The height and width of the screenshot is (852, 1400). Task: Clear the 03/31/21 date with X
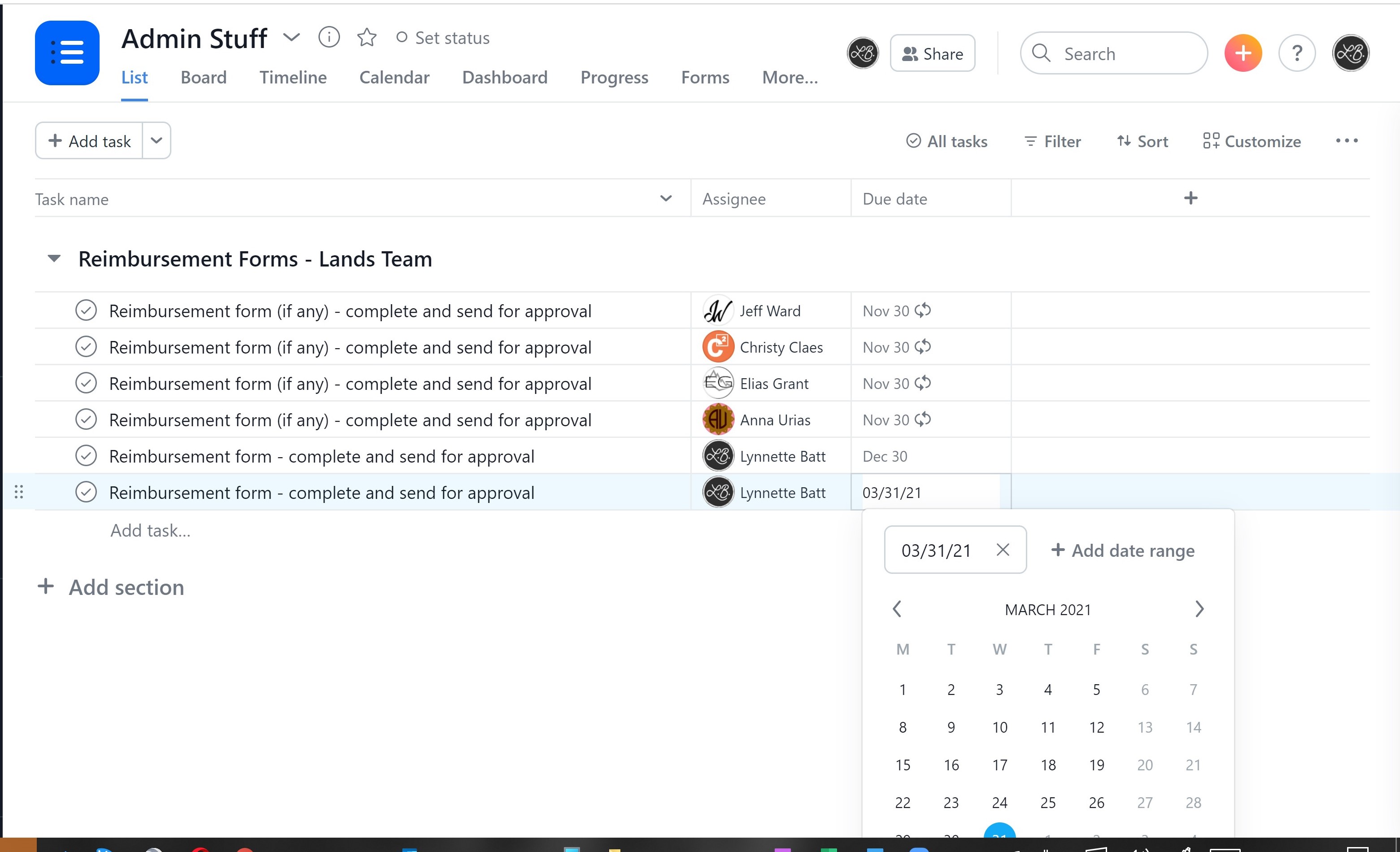pyautogui.click(x=1003, y=550)
